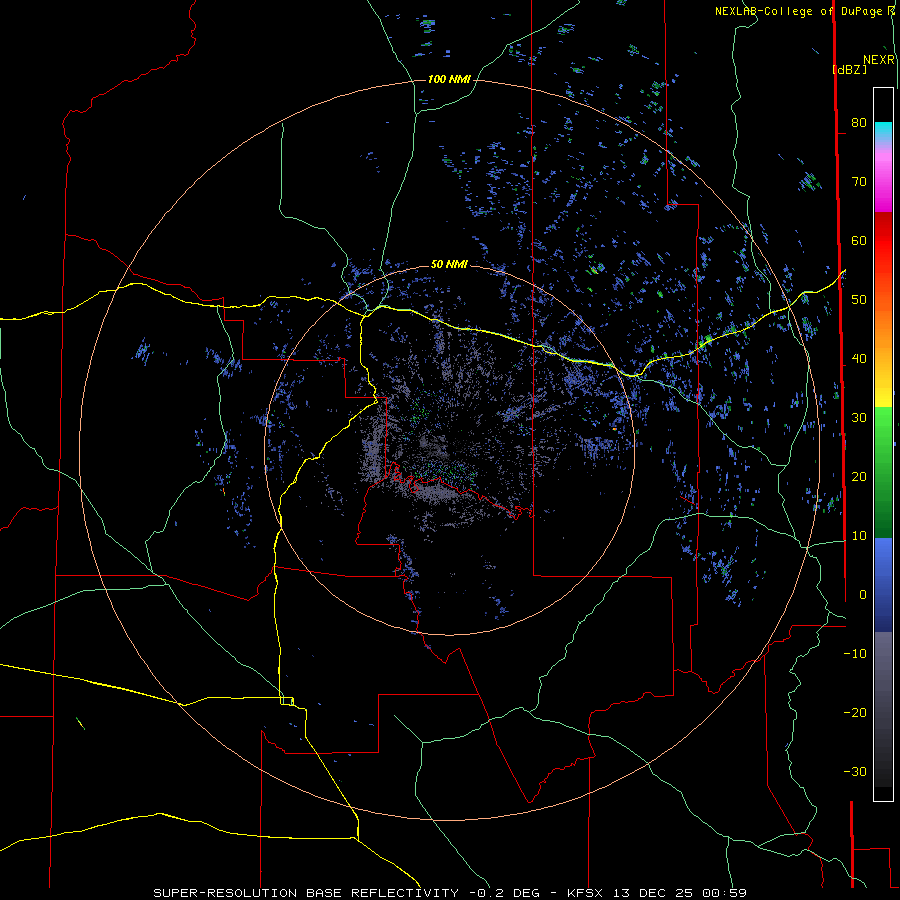This screenshot has height=900, width=900.
Task: Click the Super-Resolution Base Reflectivity caption
Action: pyautogui.click(x=306, y=893)
